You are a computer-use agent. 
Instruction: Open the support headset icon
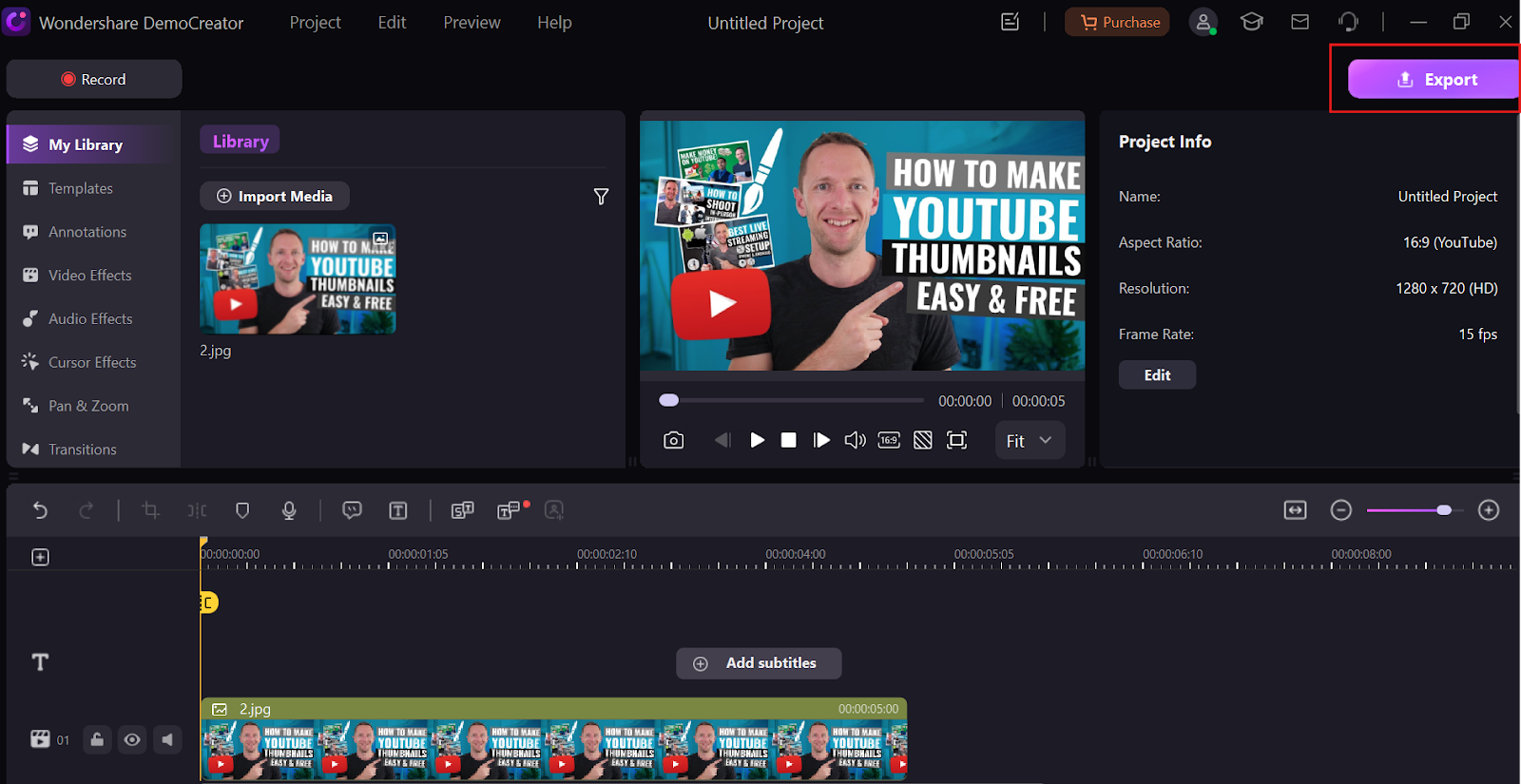(1348, 21)
